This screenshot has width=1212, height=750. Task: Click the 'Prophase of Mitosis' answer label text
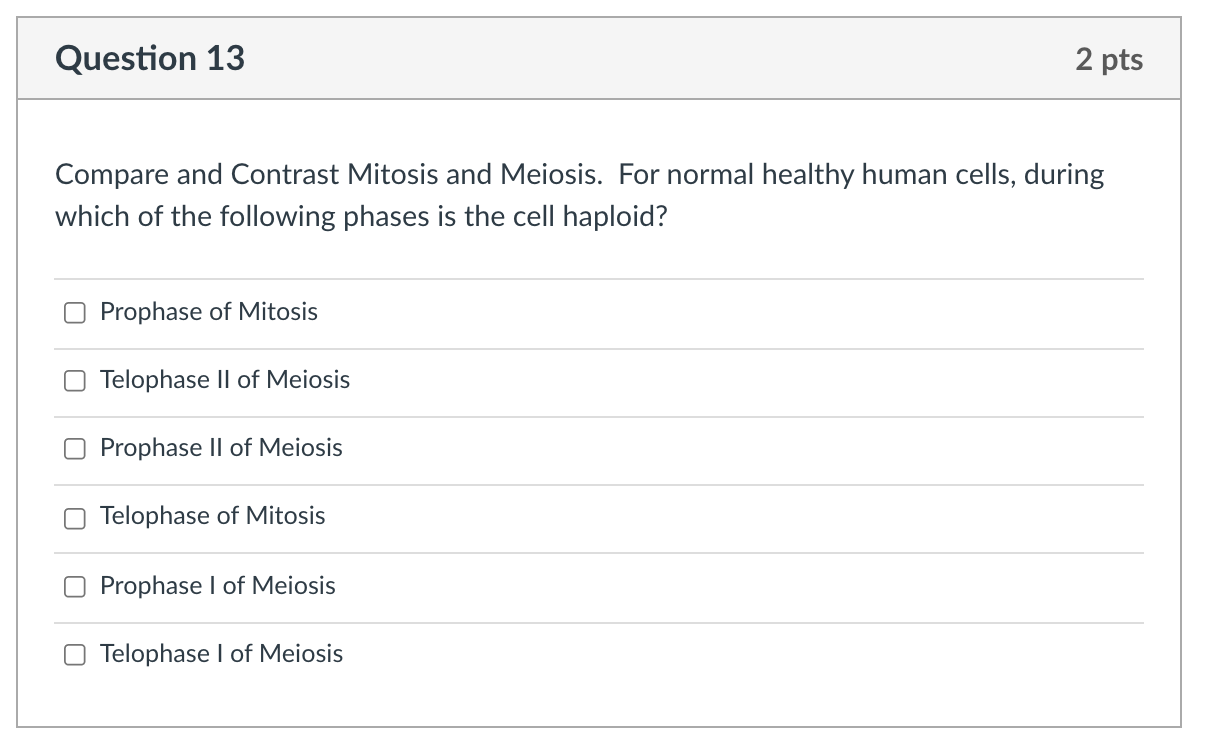pos(209,312)
